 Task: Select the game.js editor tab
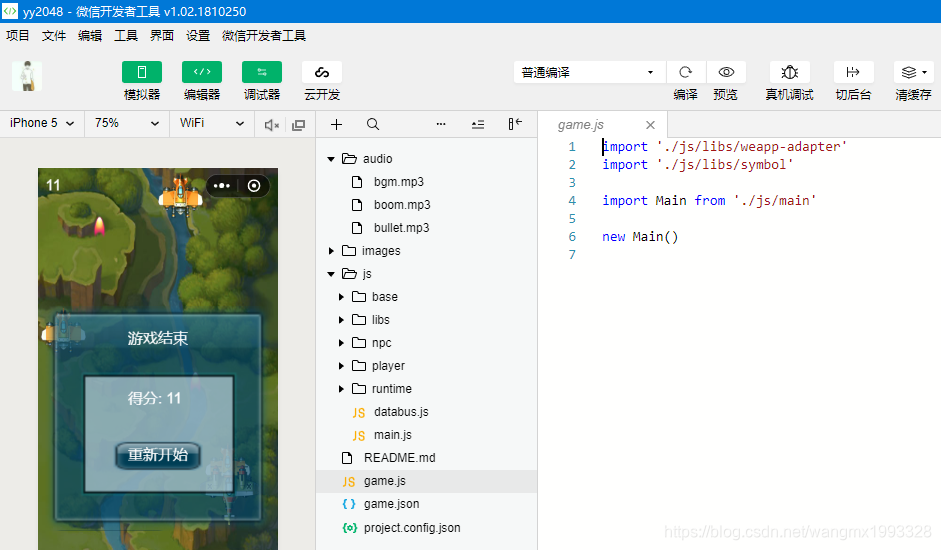pos(581,125)
